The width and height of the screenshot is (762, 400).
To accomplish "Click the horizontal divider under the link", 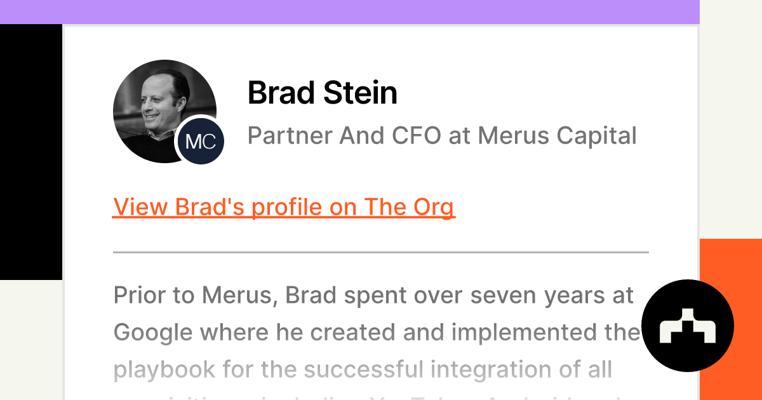I will [x=380, y=252].
